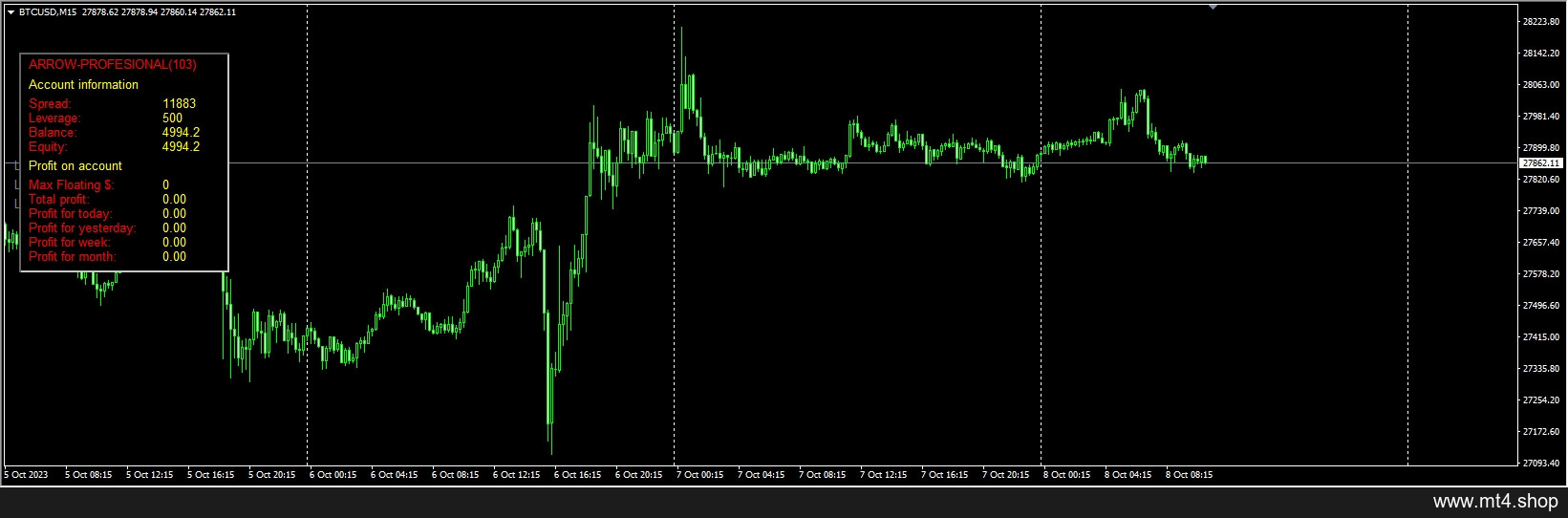Click the spread value 11883

coord(180,103)
